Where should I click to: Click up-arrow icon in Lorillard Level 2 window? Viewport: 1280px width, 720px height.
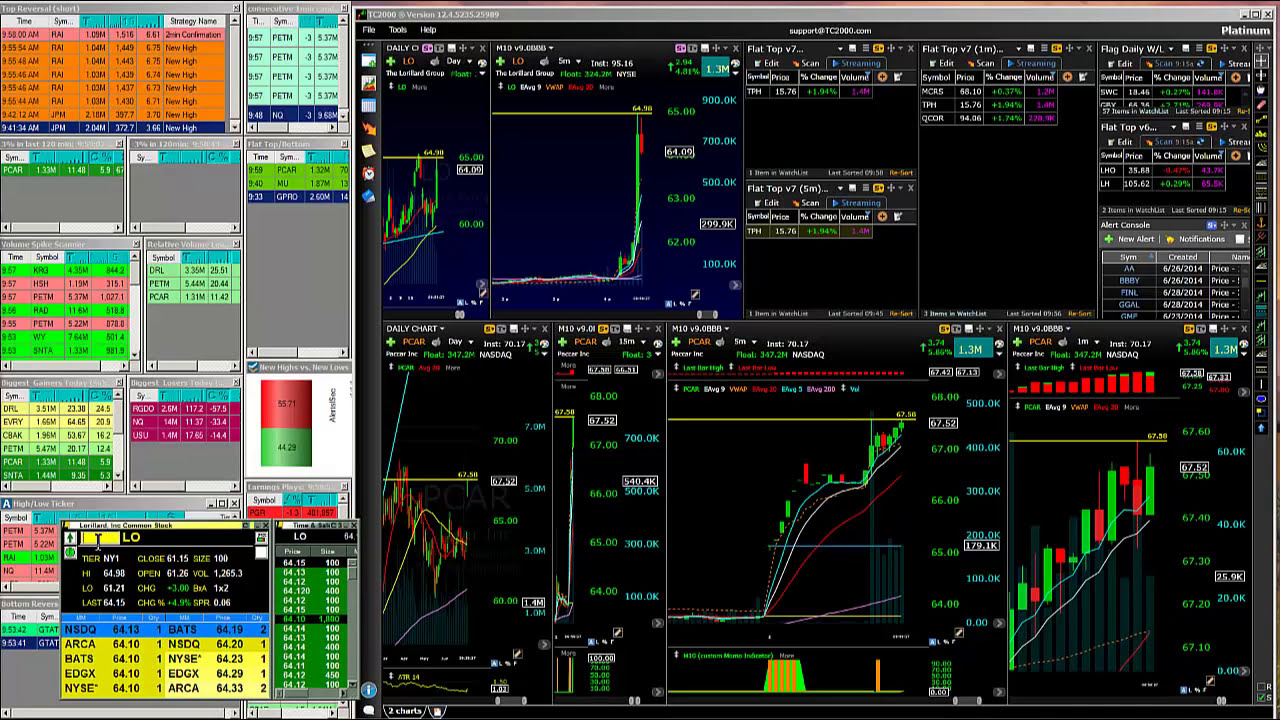tap(70, 538)
